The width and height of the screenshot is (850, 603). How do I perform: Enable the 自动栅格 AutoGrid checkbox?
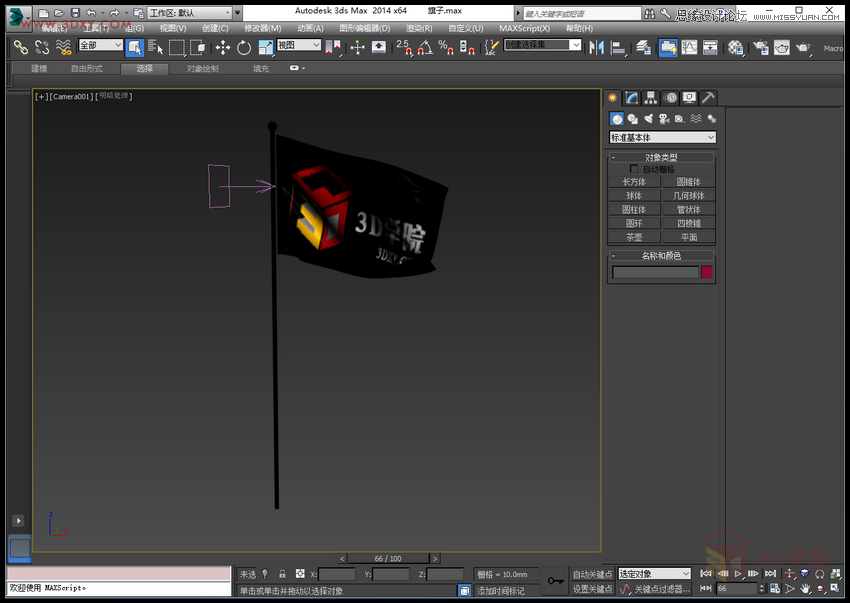(632, 169)
